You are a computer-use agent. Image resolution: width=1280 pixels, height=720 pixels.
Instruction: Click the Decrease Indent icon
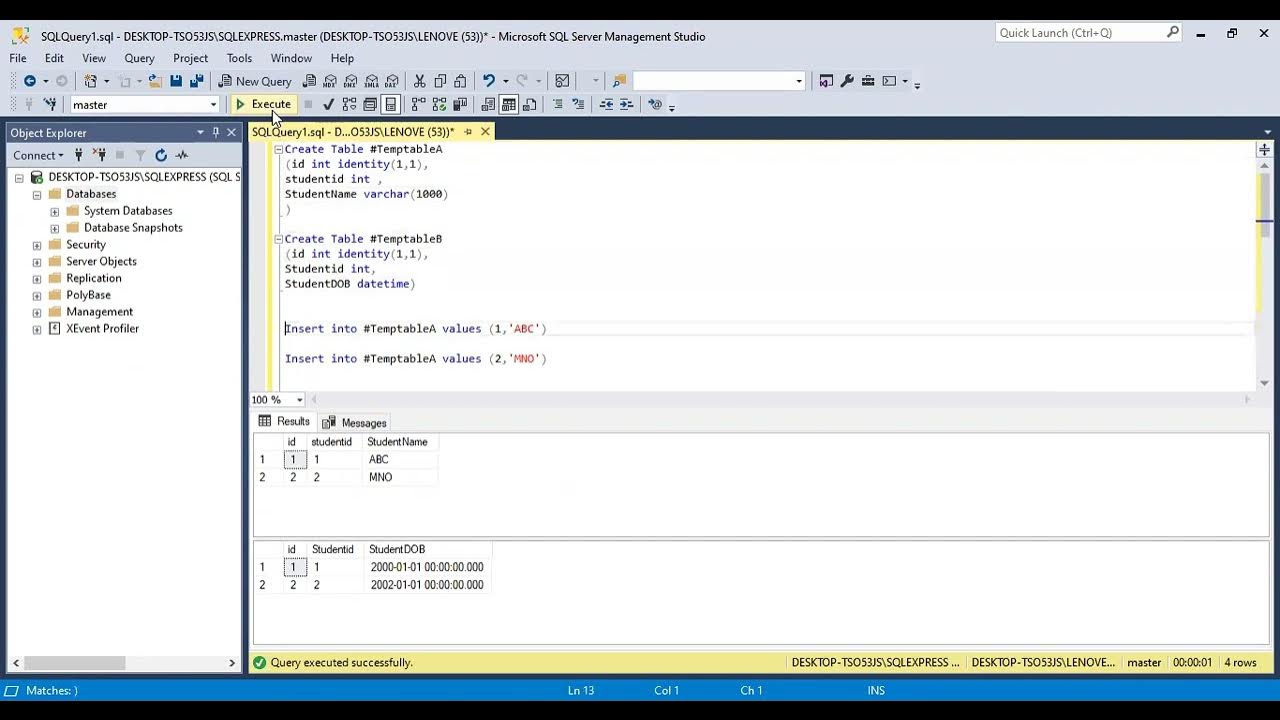coord(606,104)
